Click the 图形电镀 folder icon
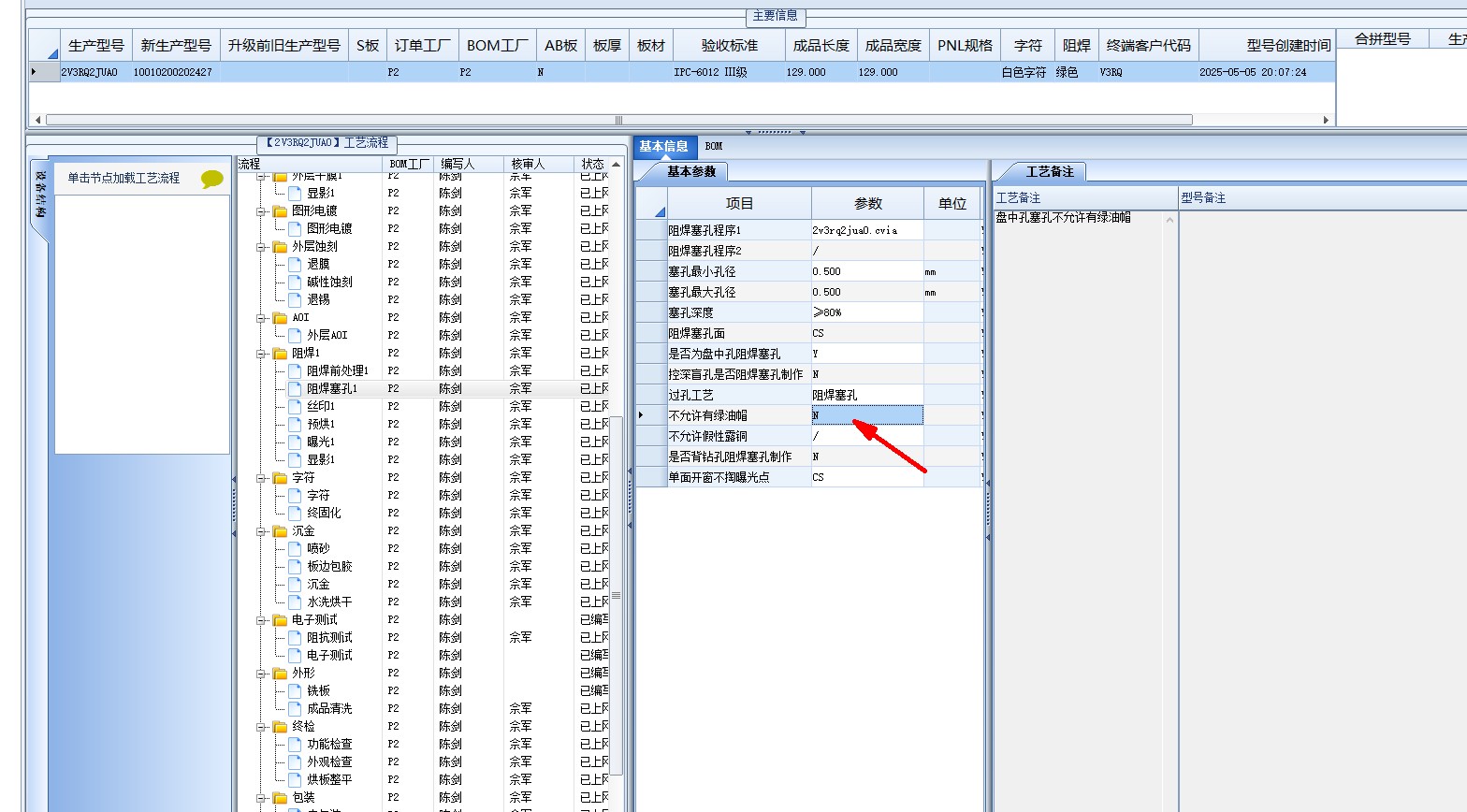Image resolution: width=1467 pixels, height=812 pixels. (280, 211)
